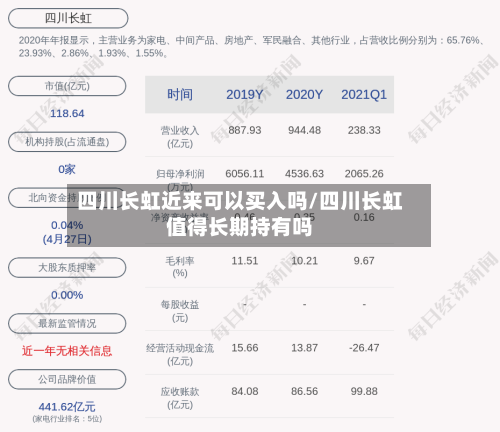500x432 pixels.
Task: Select the 441.62亿元 brand value
Action: click(x=67, y=407)
